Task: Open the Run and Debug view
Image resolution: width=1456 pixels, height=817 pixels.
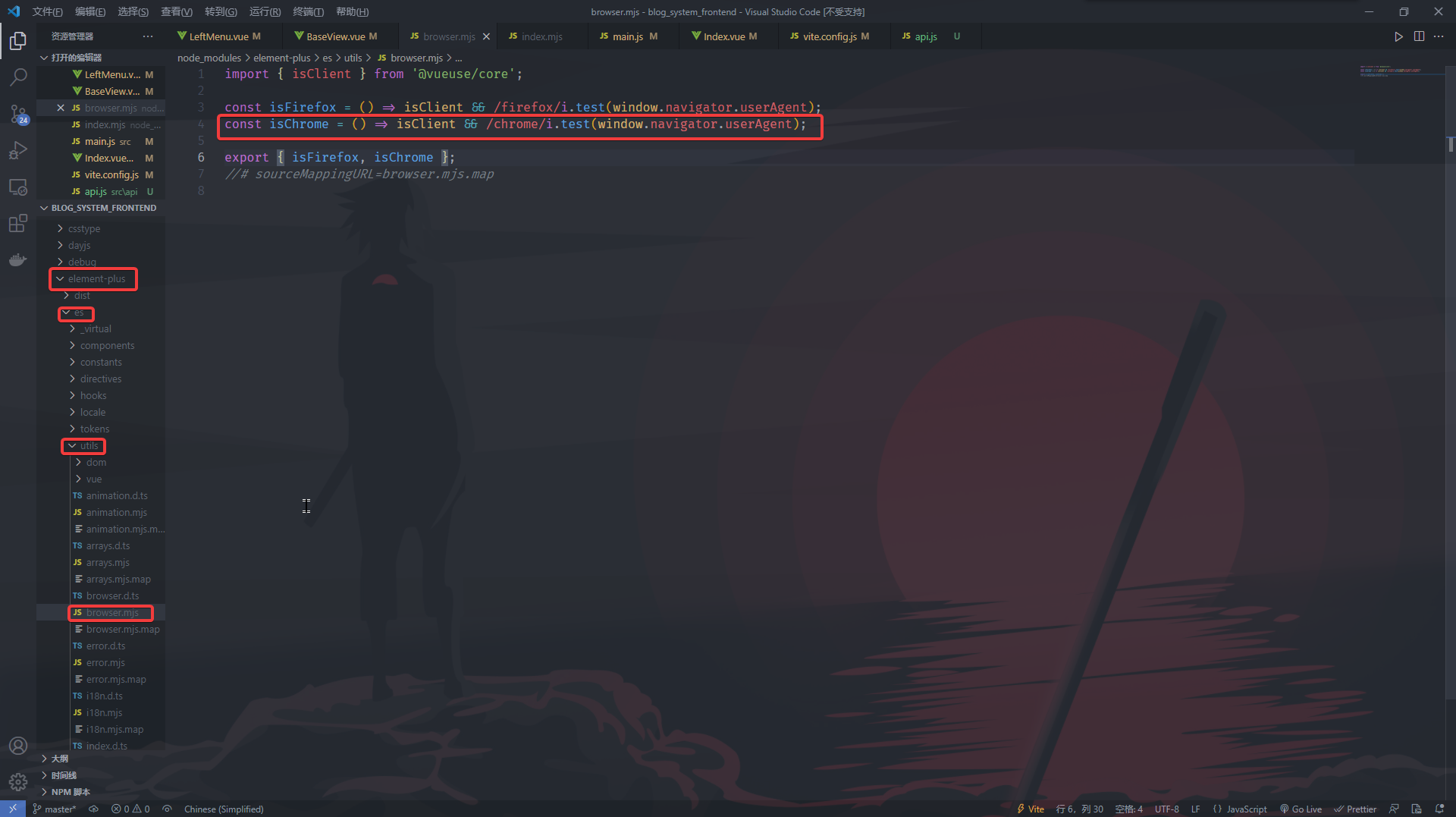Action: (18, 150)
